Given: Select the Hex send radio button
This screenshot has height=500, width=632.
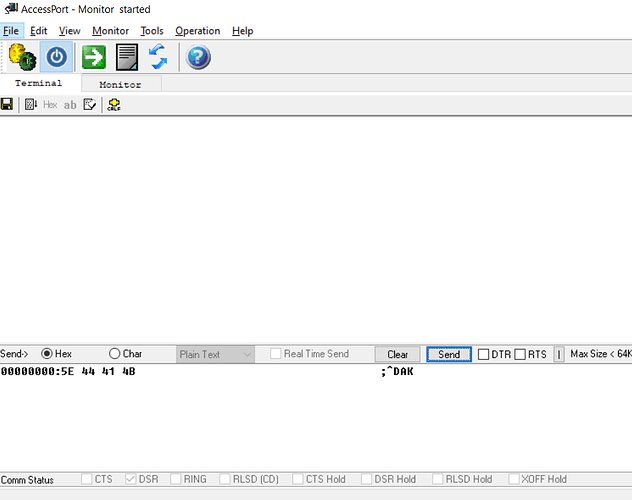Looking at the screenshot, I should click(x=47, y=354).
